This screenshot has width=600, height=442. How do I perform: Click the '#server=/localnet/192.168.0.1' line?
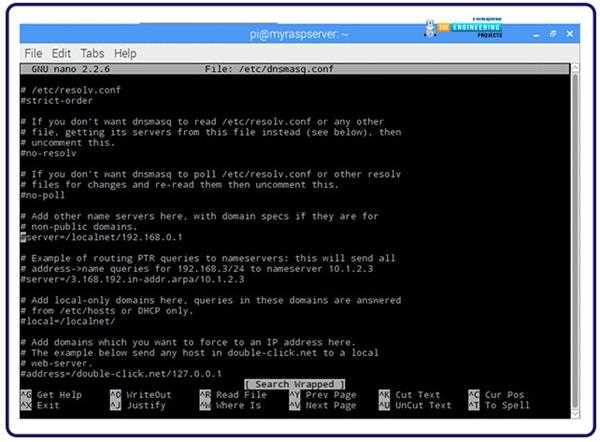(x=102, y=237)
